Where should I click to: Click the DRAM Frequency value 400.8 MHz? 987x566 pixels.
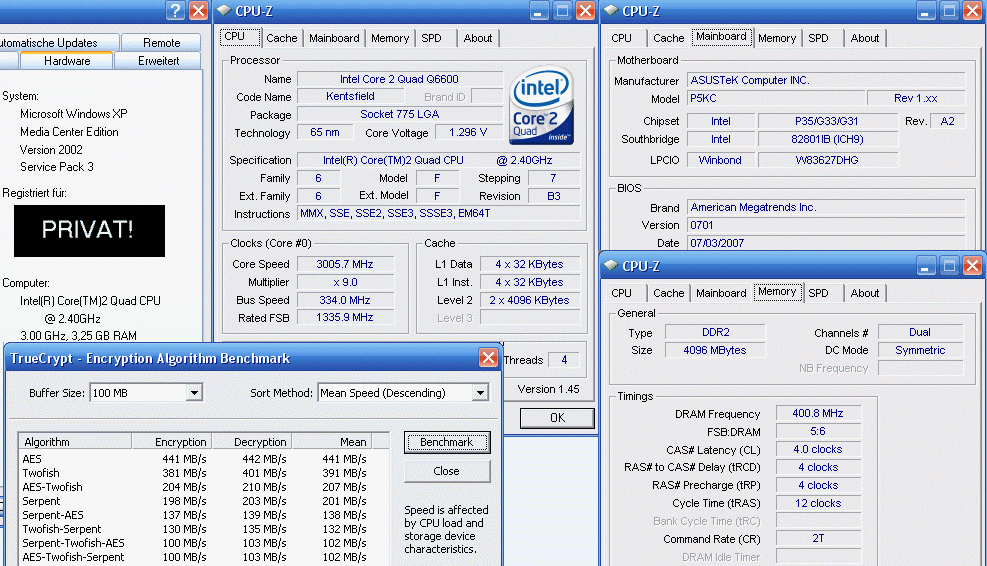coord(818,413)
